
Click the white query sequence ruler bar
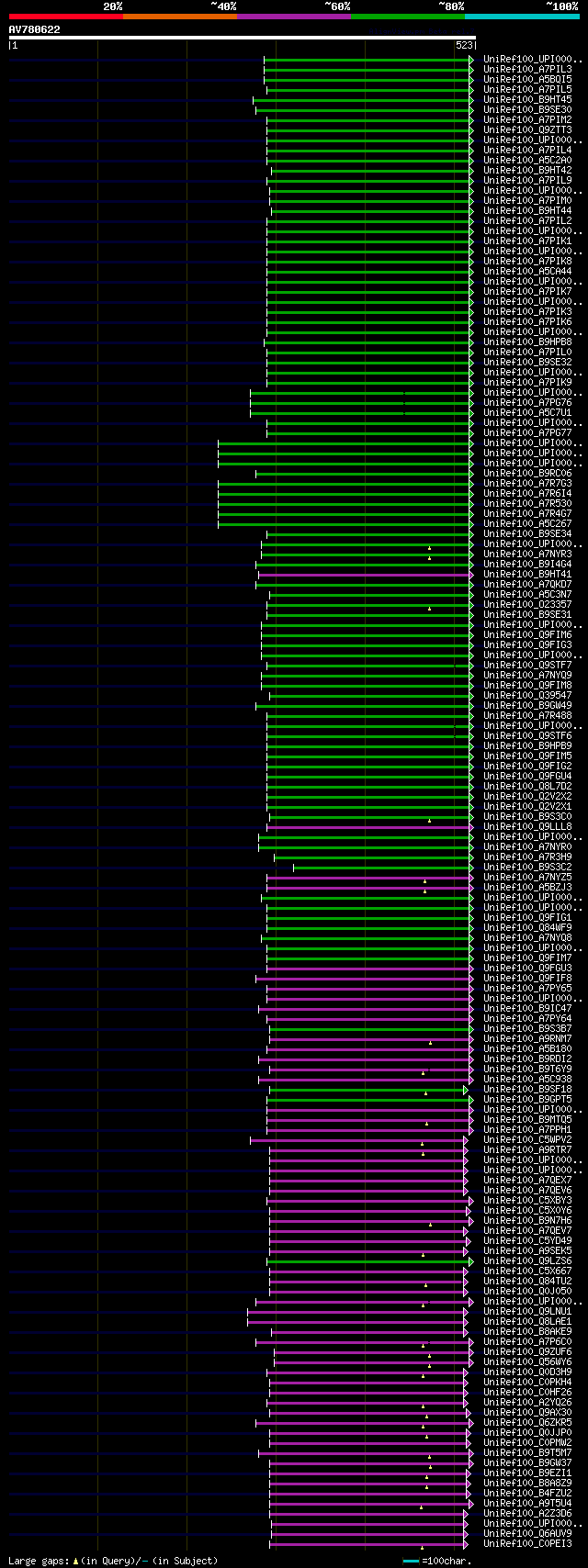pyautogui.click(x=242, y=38)
